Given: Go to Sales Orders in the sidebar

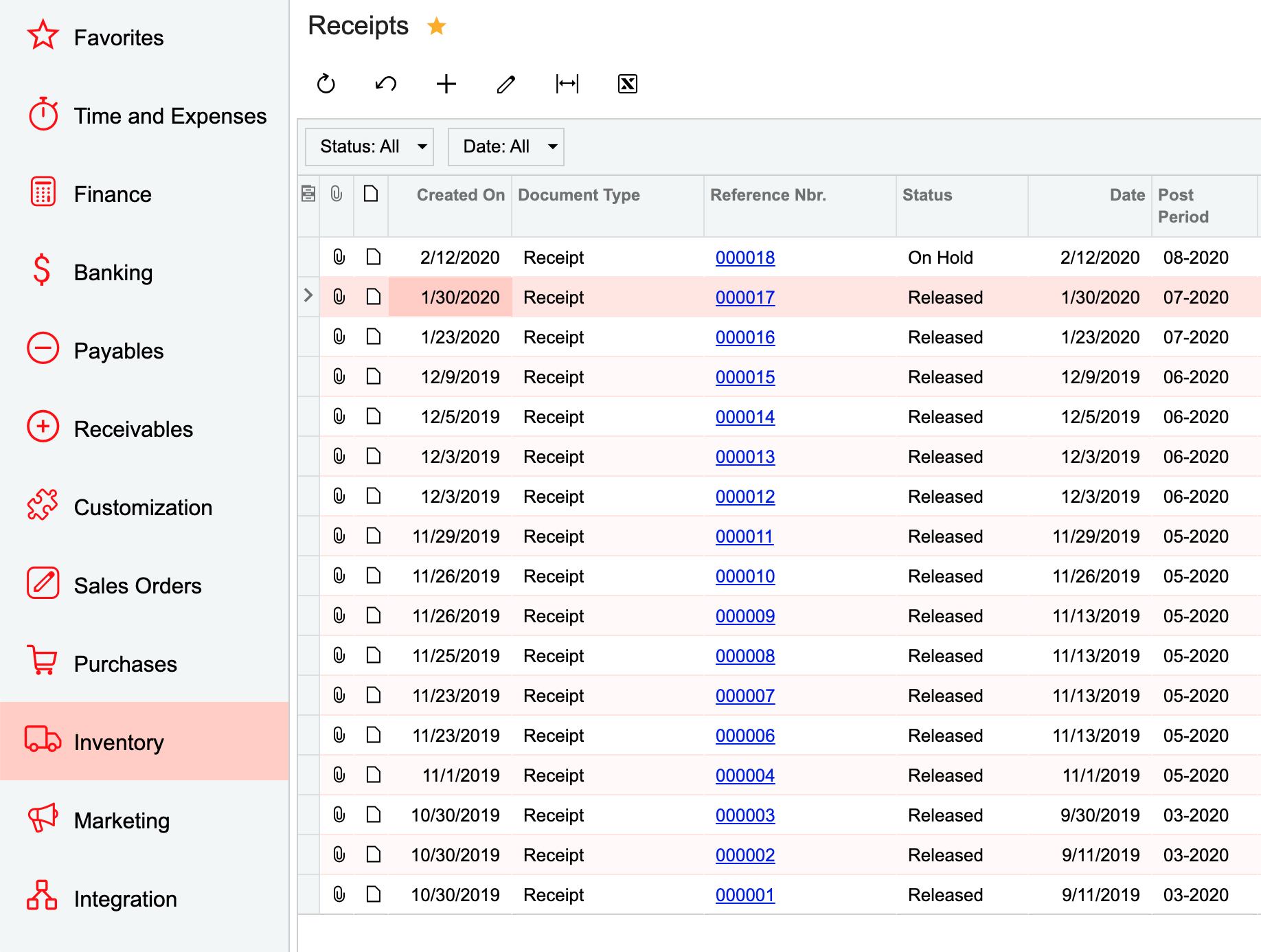Looking at the screenshot, I should click(x=137, y=585).
